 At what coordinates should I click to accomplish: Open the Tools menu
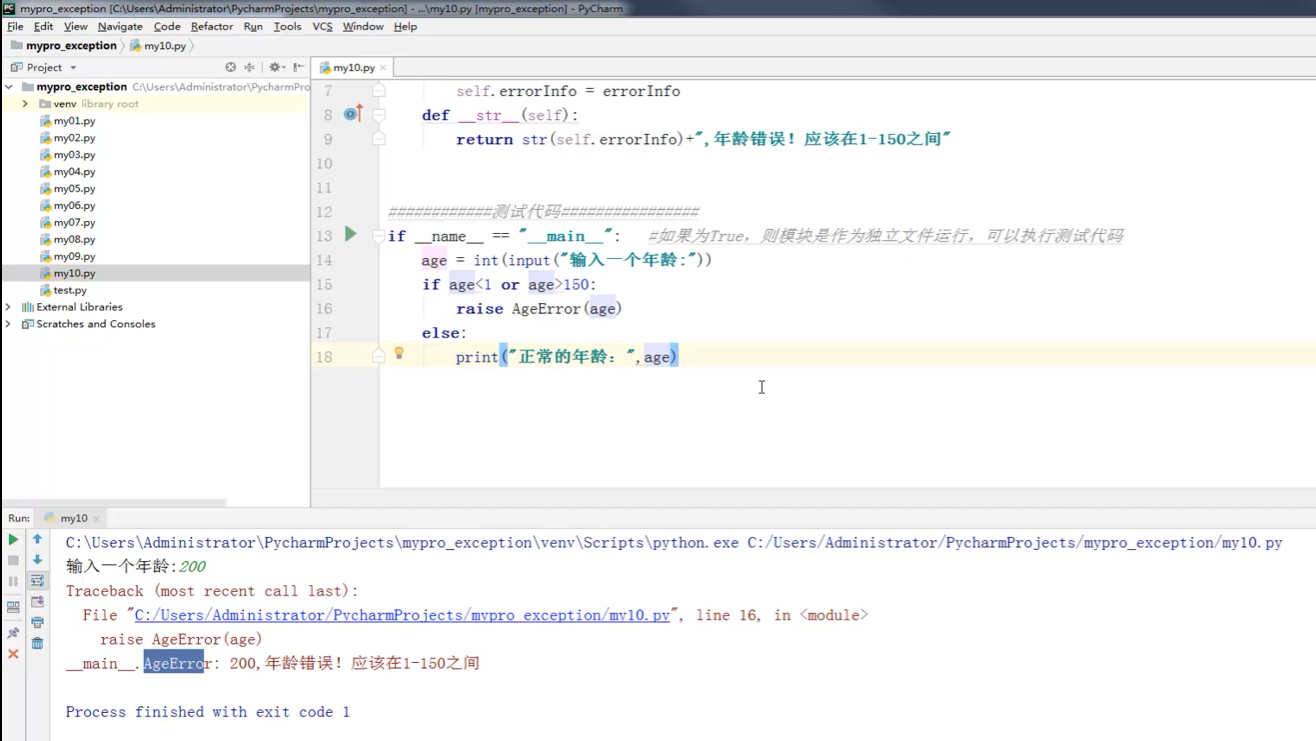pyautogui.click(x=287, y=26)
